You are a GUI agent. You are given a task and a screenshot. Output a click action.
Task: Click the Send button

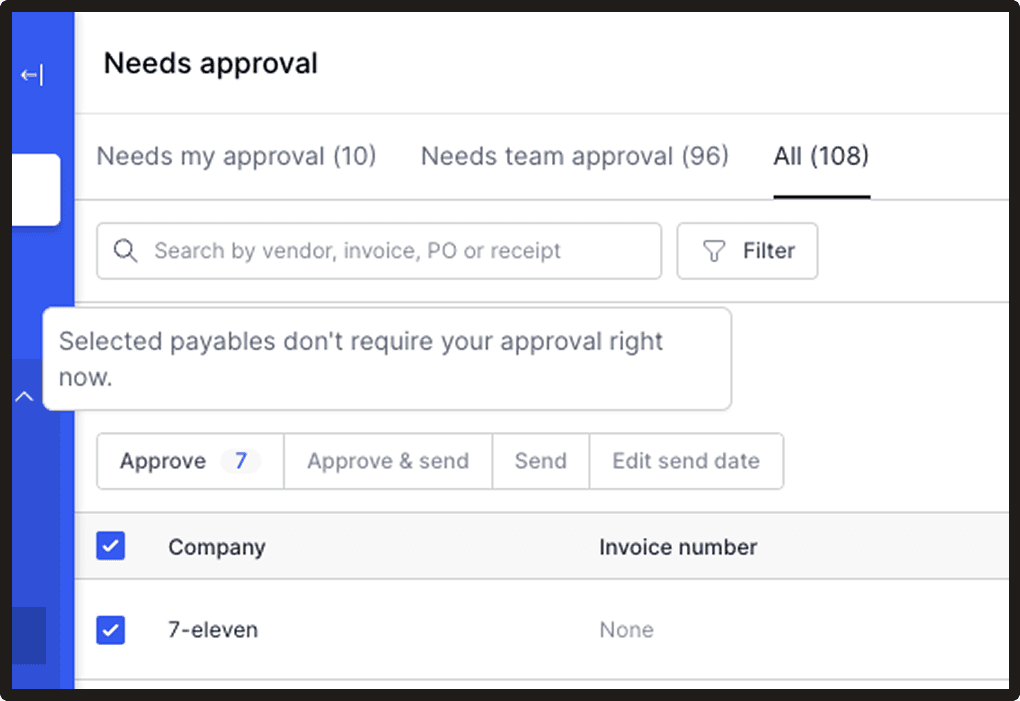(540, 461)
